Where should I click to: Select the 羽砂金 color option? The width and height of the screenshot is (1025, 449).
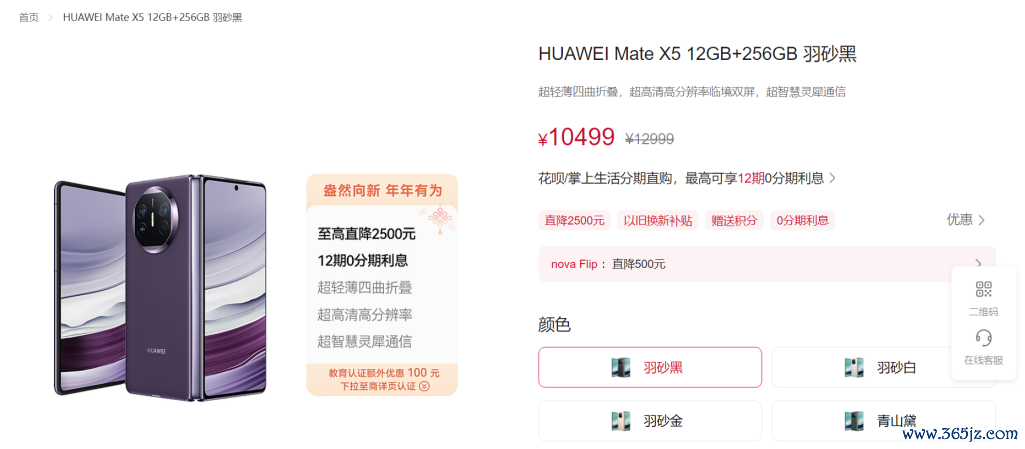tap(650, 421)
